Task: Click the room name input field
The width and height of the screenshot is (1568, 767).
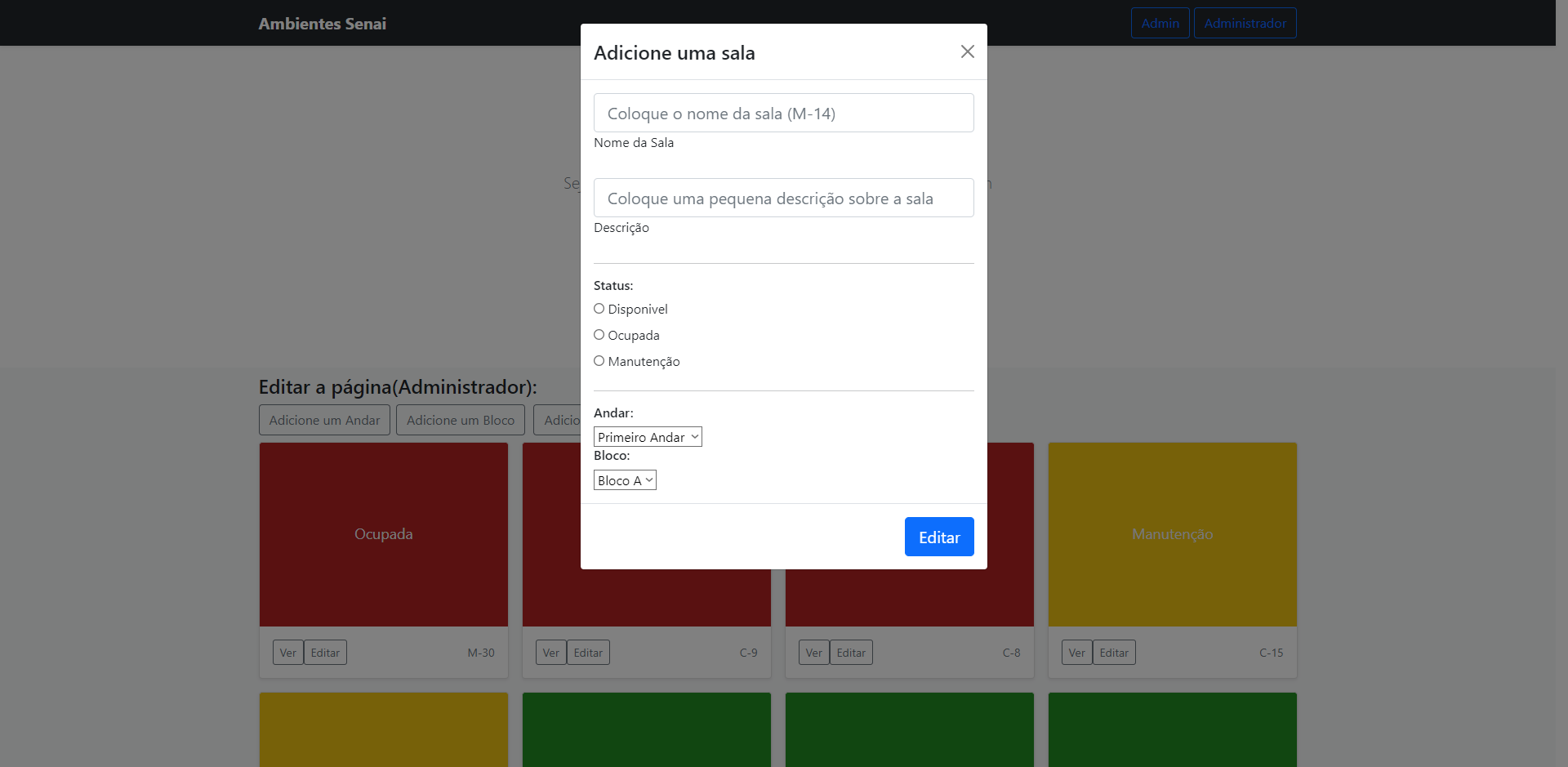Action: tap(783, 113)
